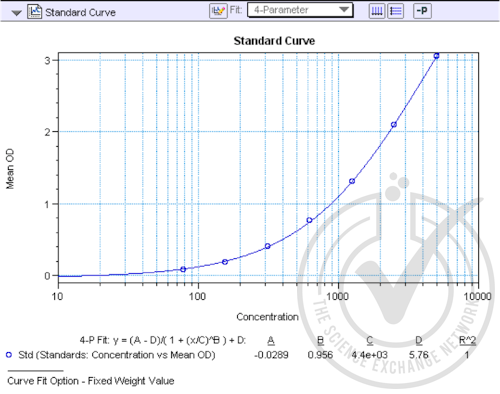
Task: Click parameter D value 5.76
Action: point(419,355)
